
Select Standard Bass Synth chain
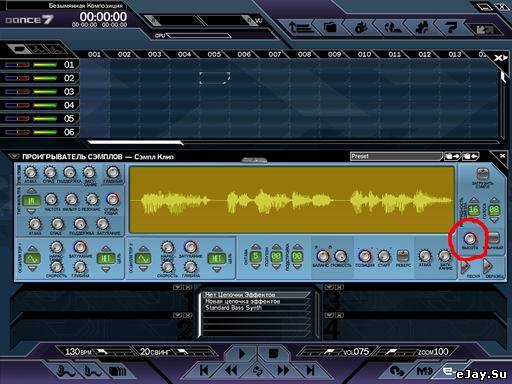point(256,308)
